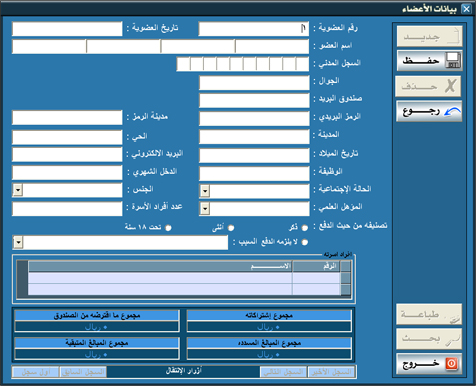476x386 pixels.
Task: Expand the المؤهل العلمي dropdown list
Action: [x=205, y=209]
